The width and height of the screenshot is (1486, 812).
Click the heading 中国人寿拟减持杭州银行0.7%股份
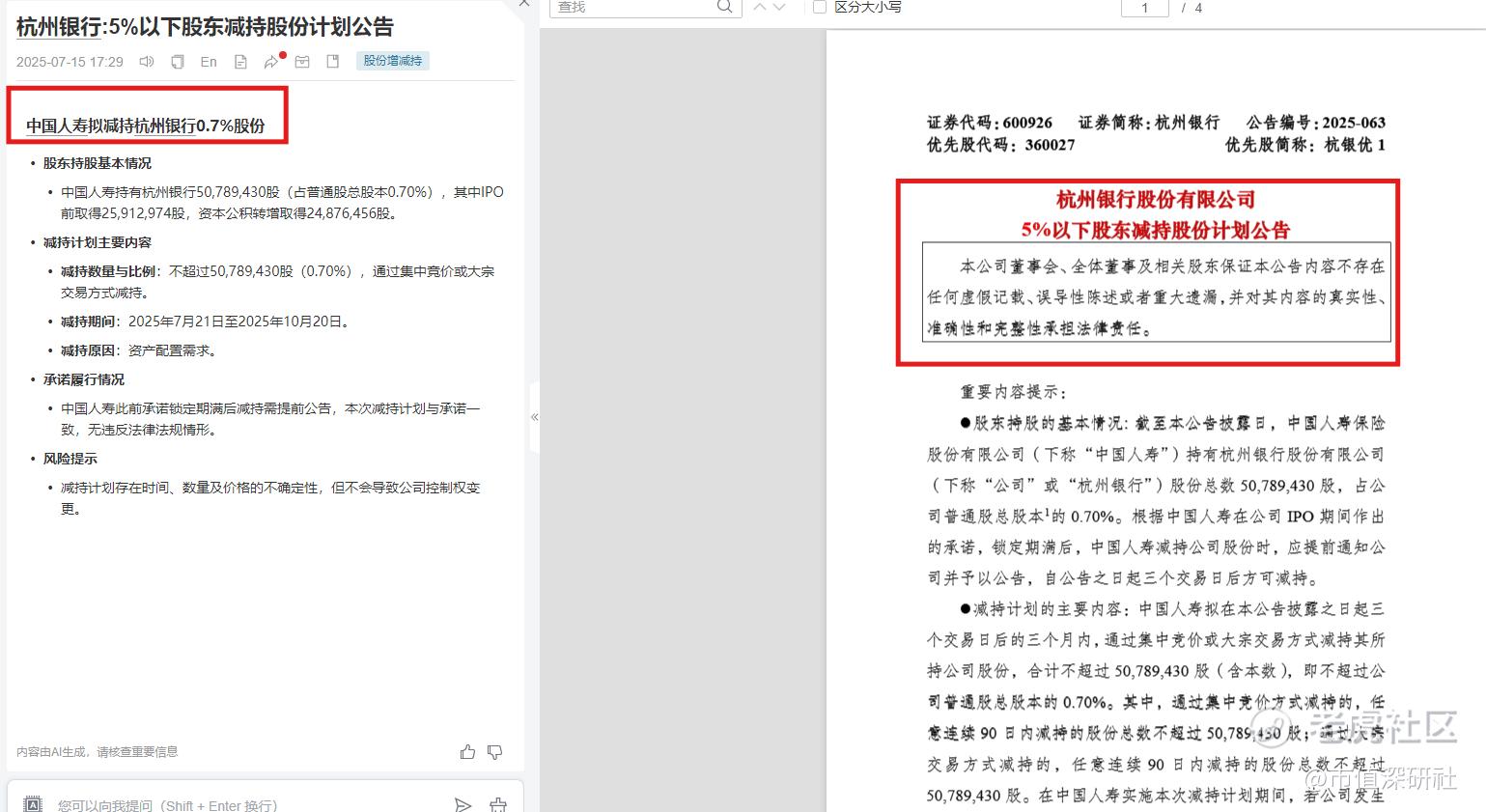(x=146, y=126)
